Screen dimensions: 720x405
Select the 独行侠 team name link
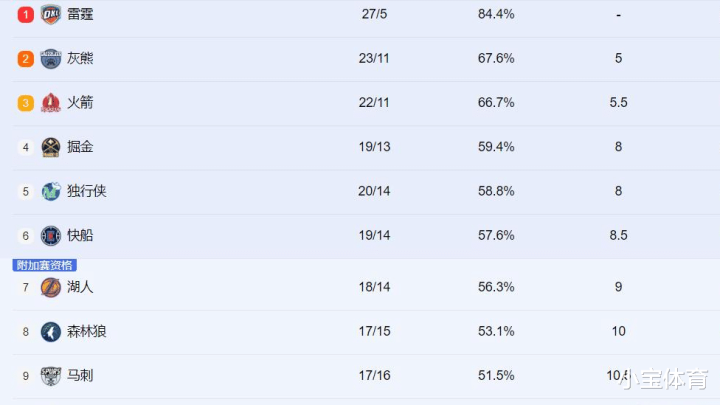point(87,191)
